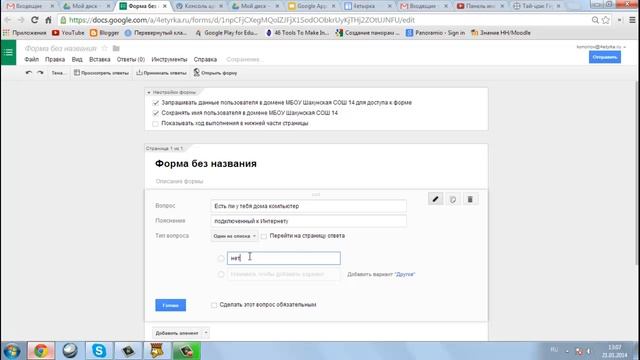Viewport: 640px width, 360px height.
Task: Click the browser address bar URL
Action: click(x=242, y=20)
